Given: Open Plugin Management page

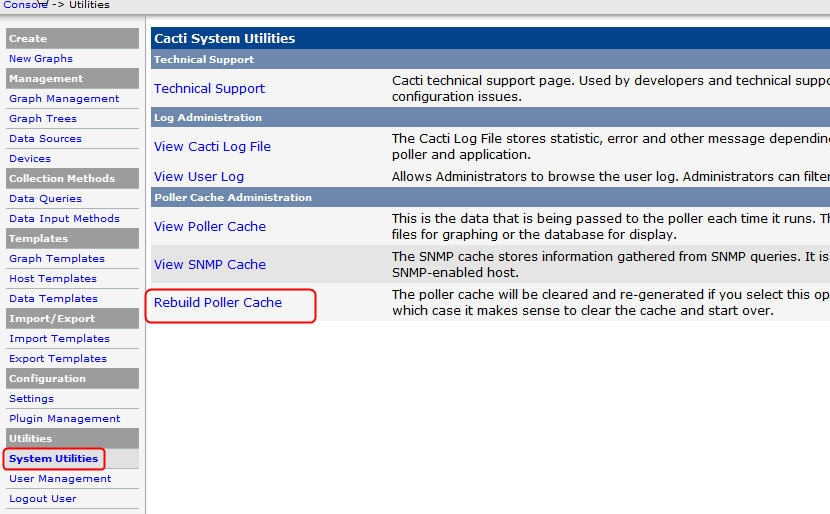Looking at the screenshot, I should (x=65, y=419).
